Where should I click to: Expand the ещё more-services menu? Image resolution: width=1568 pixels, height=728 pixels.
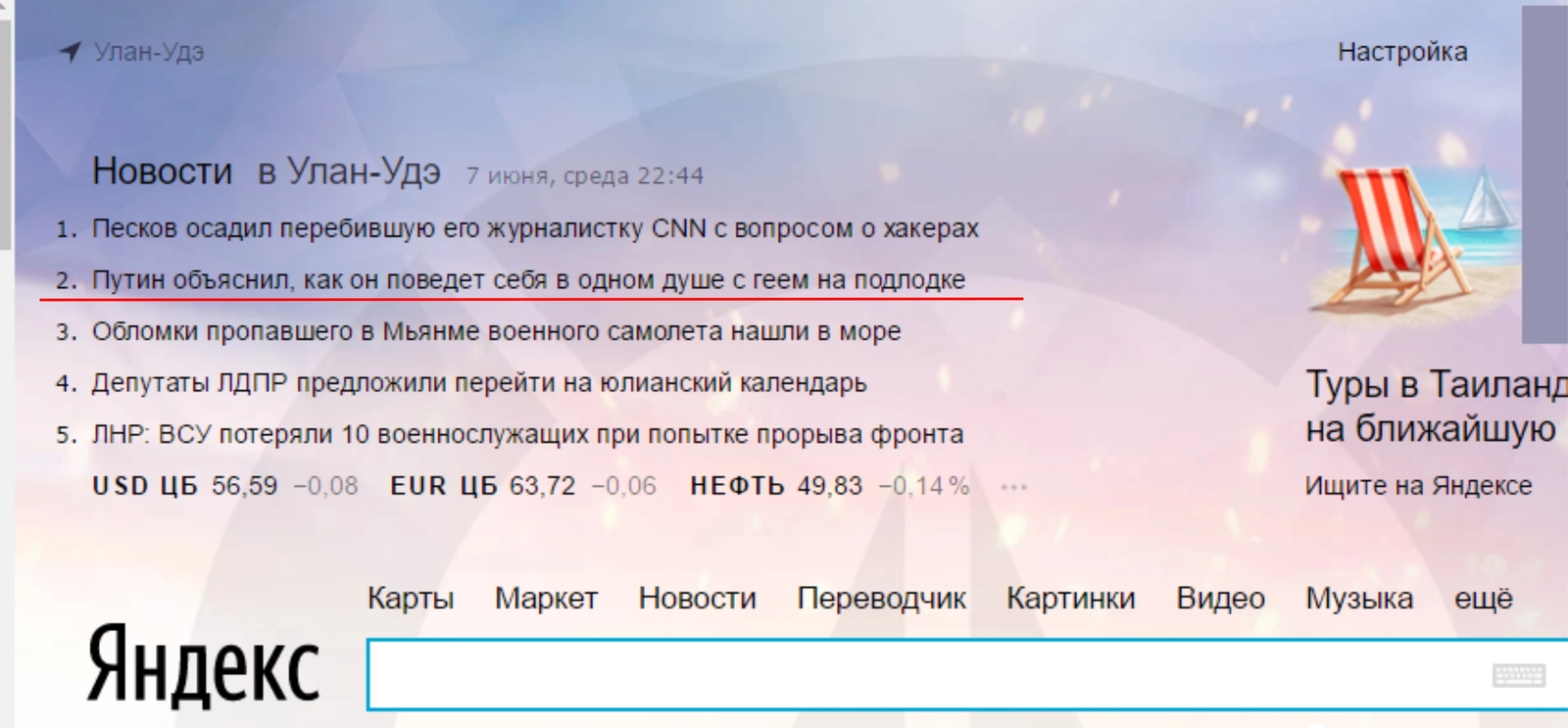click(x=1484, y=598)
